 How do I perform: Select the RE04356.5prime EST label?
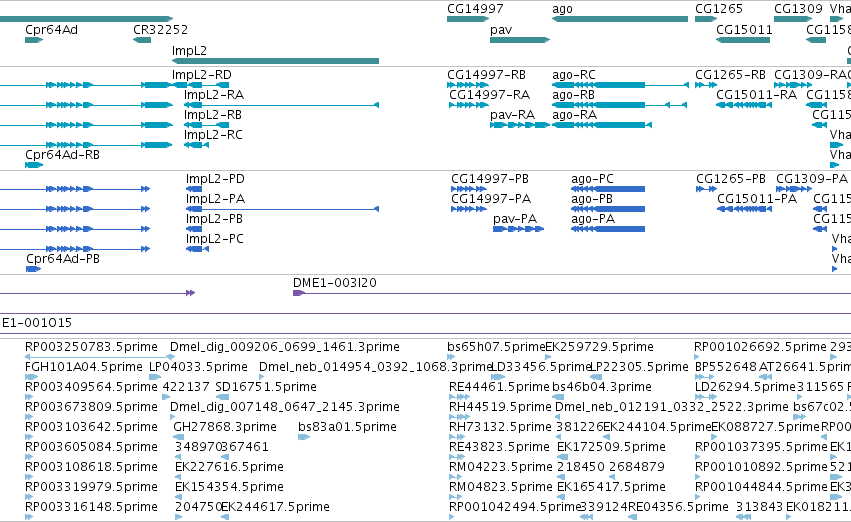tap(678, 507)
